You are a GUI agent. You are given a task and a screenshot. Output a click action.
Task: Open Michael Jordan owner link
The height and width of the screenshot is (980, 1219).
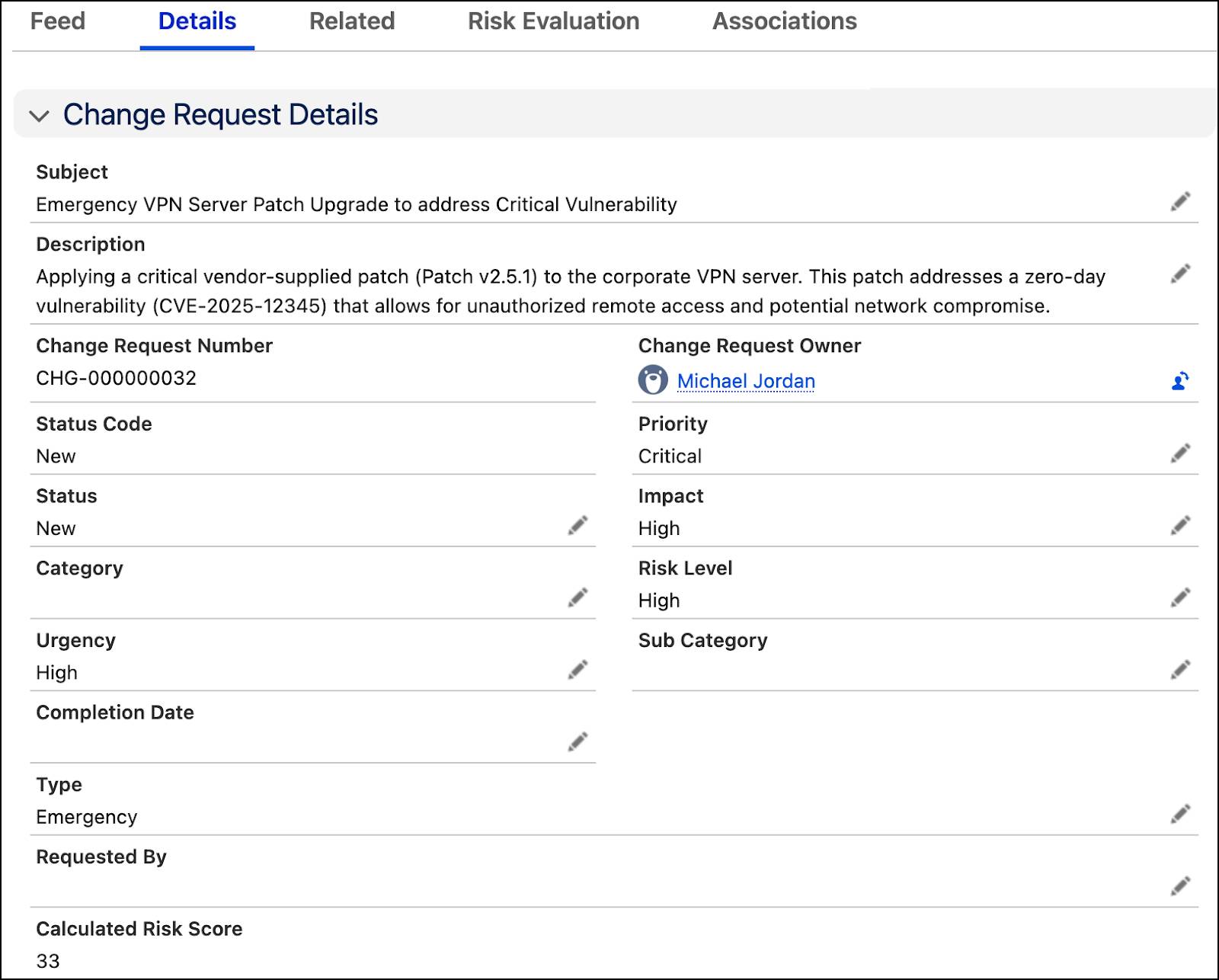click(x=746, y=381)
